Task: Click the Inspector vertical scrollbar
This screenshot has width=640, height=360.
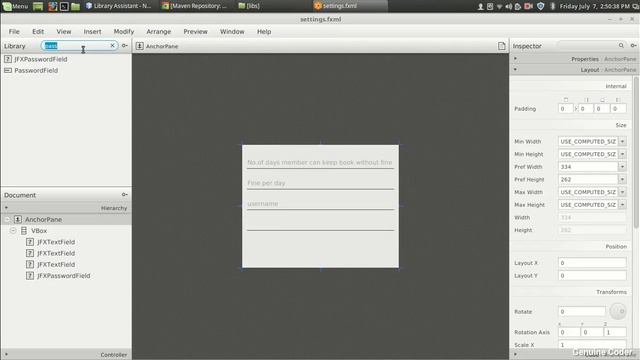Action: [x=636, y=153]
